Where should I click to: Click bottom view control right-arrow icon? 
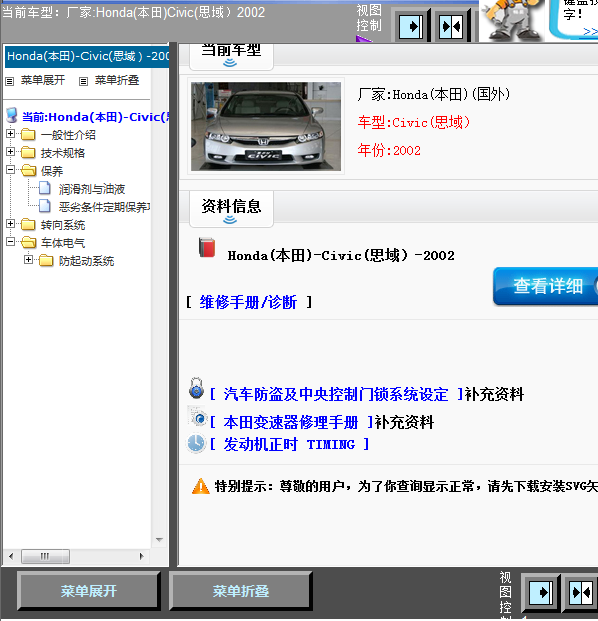(541, 592)
